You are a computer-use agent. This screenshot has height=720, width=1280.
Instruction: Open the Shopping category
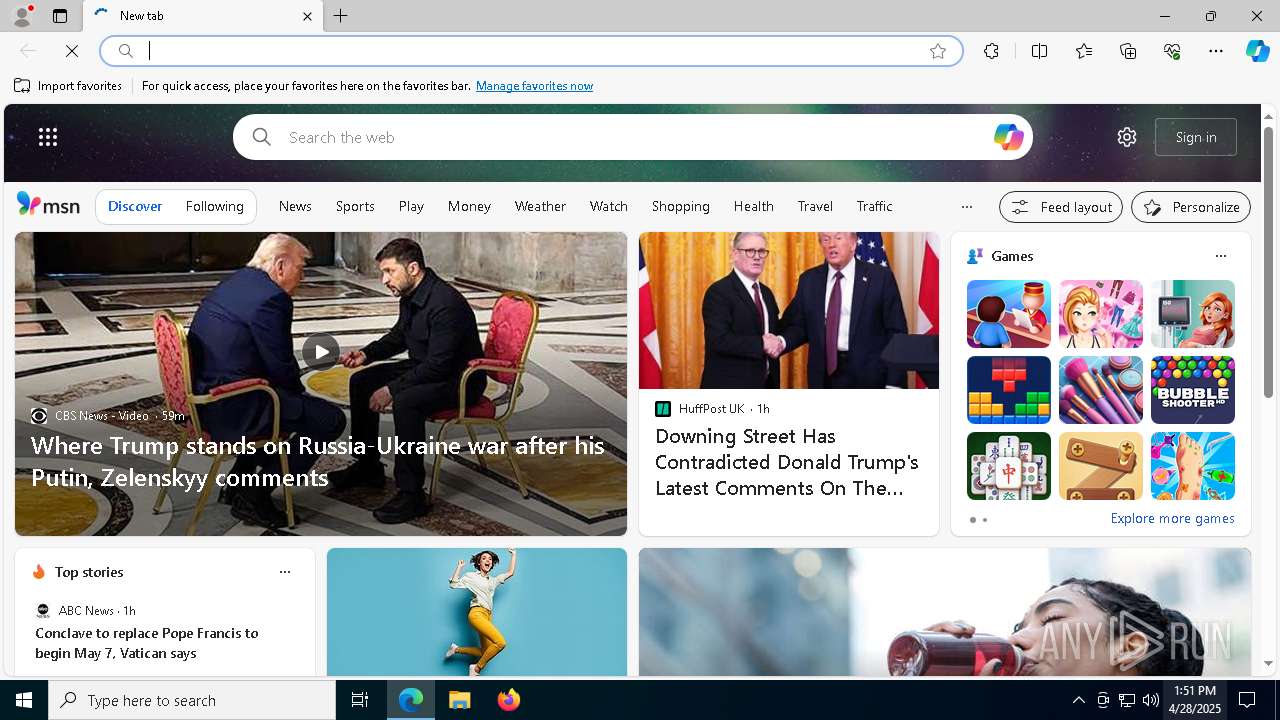click(681, 206)
